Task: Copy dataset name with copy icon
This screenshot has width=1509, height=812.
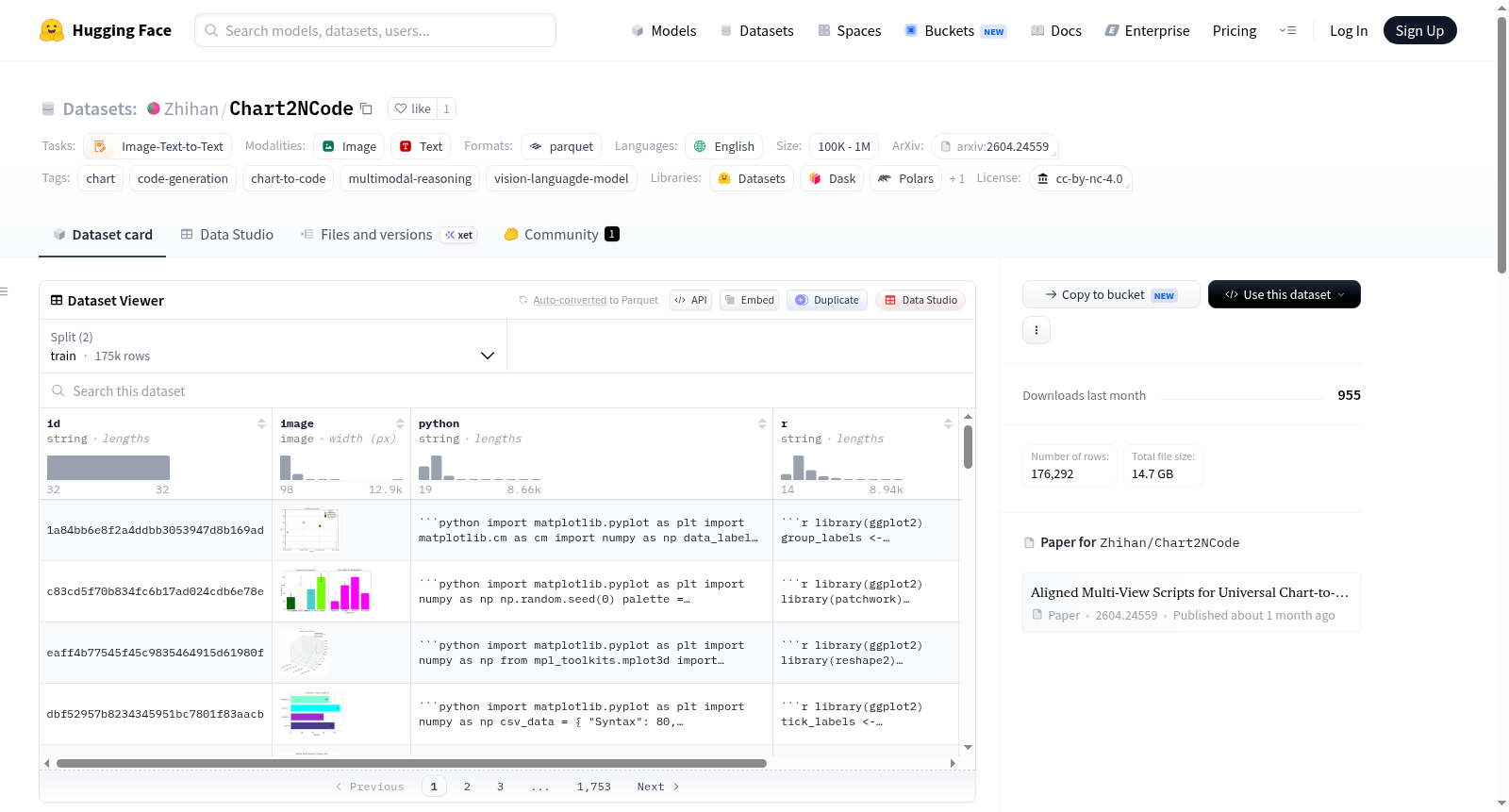Action: [367, 108]
